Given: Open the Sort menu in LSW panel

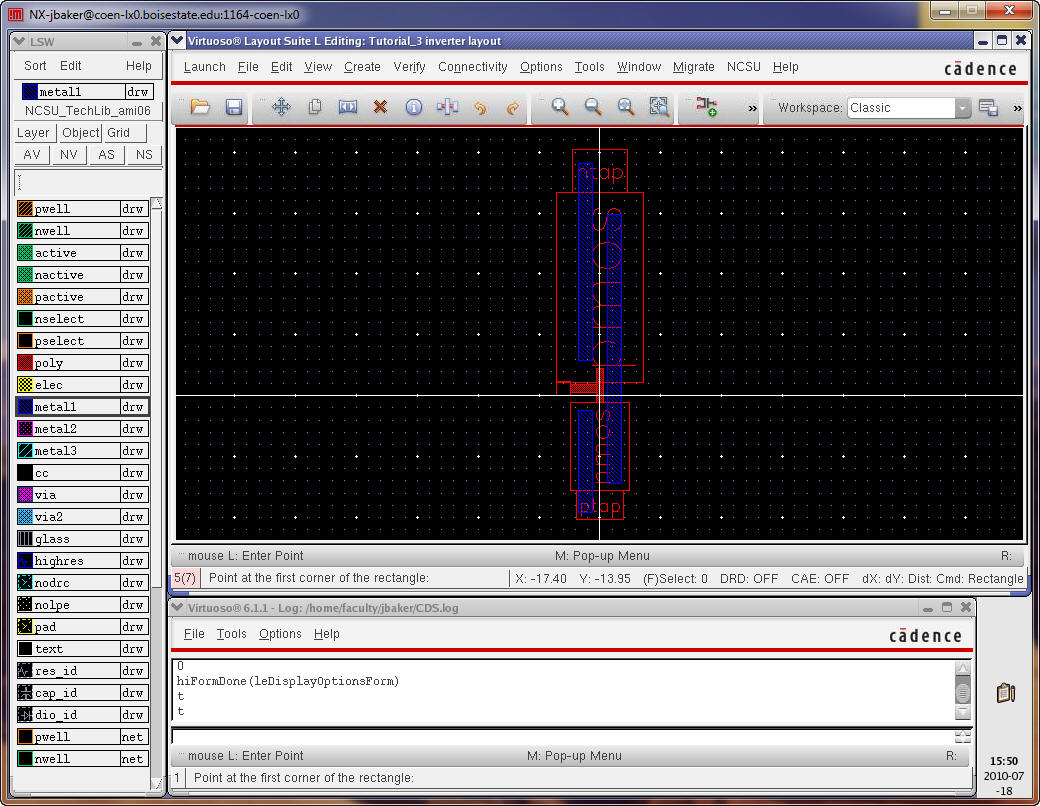Looking at the screenshot, I should (35, 66).
